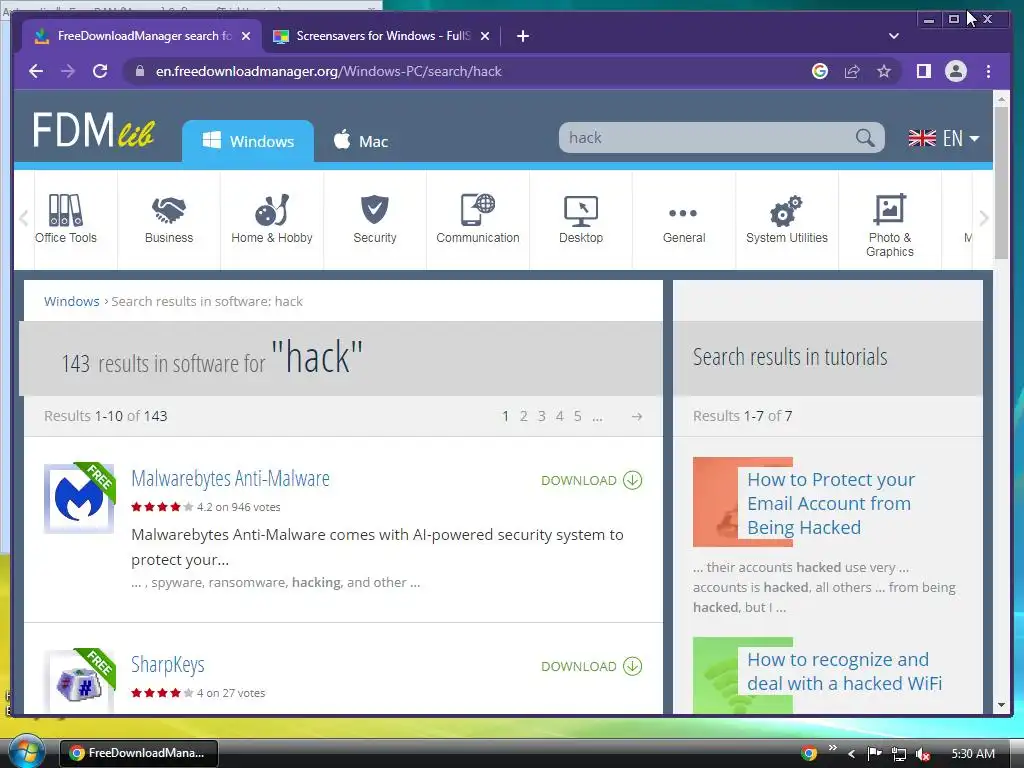The image size is (1024, 768).
Task: Click the next page arrow in pagination
Action: click(x=637, y=416)
